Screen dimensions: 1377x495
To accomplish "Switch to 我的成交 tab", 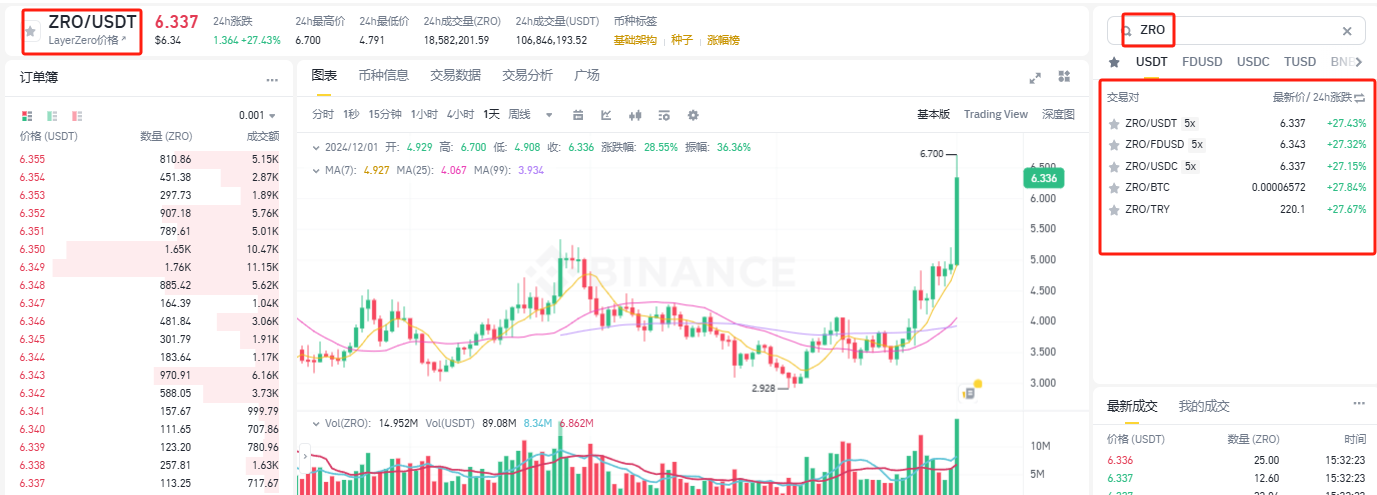I will click(x=1204, y=406).
